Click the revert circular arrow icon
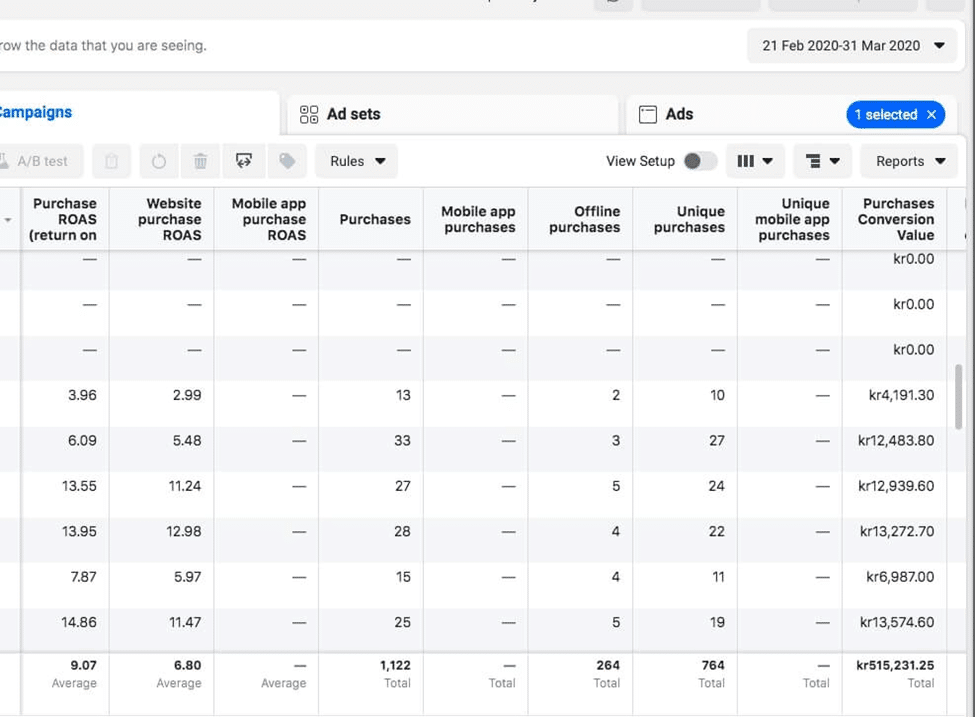Screen dimensions: 975x717 point(159,162)
